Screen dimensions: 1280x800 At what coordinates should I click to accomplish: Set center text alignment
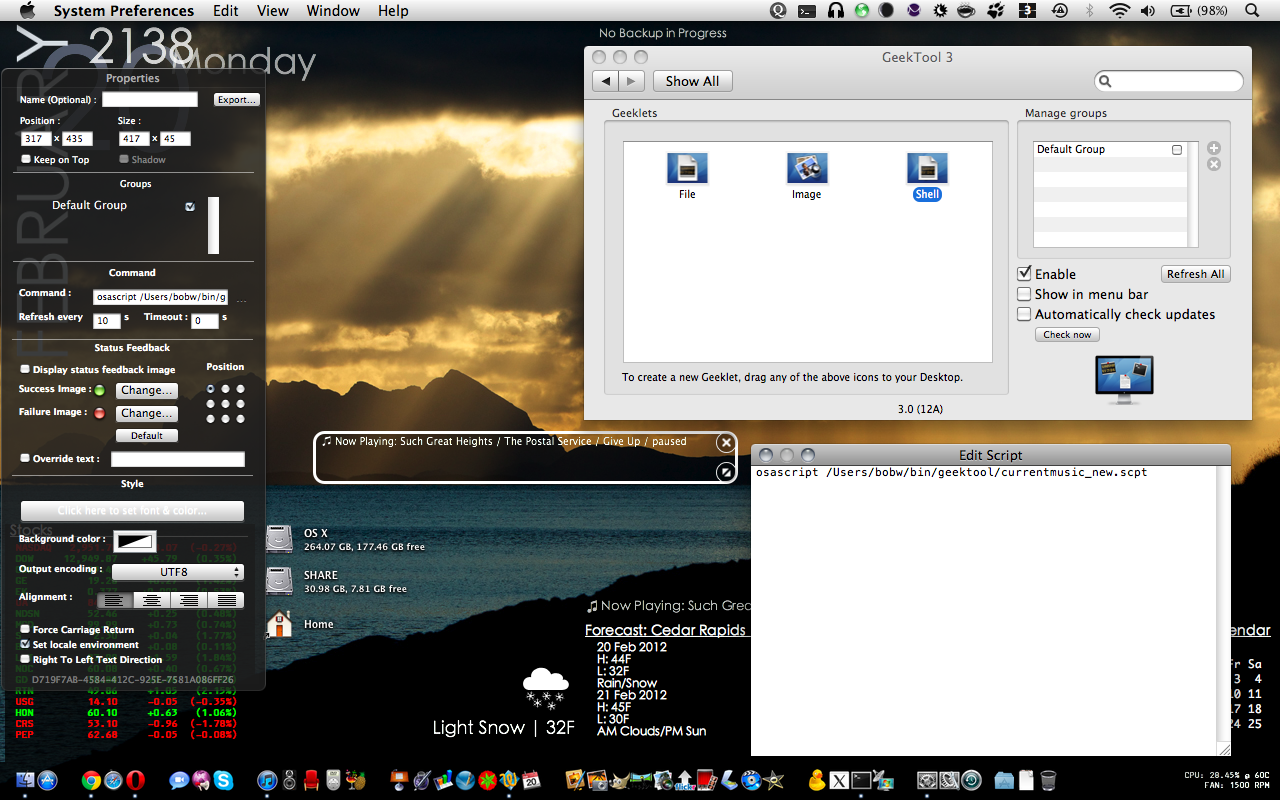click(x=152, y=600)
